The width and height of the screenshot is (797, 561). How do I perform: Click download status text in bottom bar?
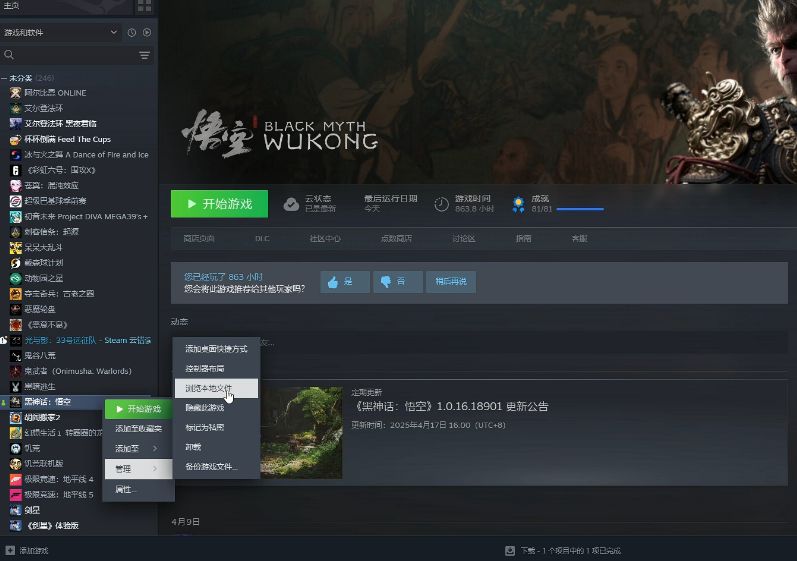pos(571,550)
